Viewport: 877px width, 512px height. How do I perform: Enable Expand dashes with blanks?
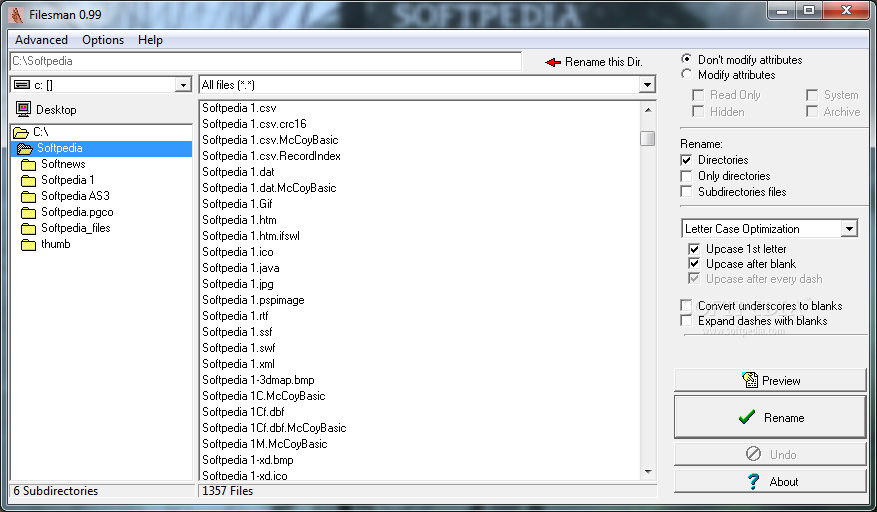click(686, 321)
